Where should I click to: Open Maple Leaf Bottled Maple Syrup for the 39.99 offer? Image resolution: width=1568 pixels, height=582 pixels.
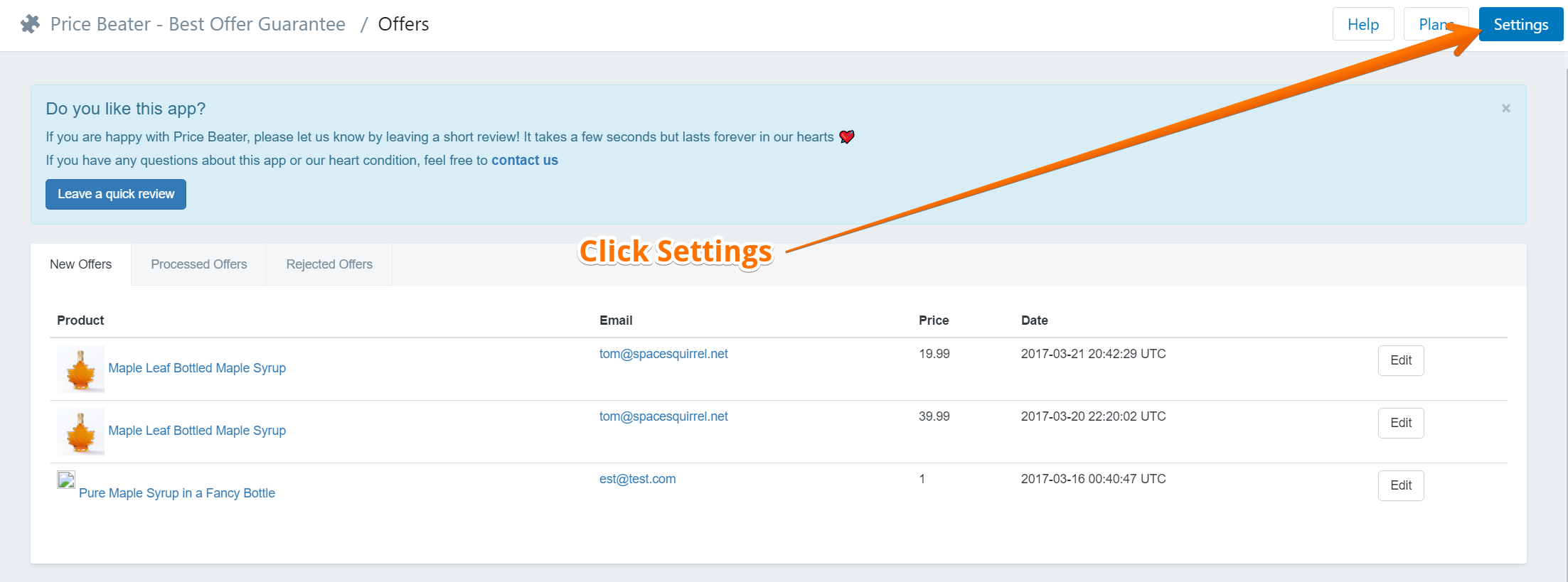(x=197, y=431)
